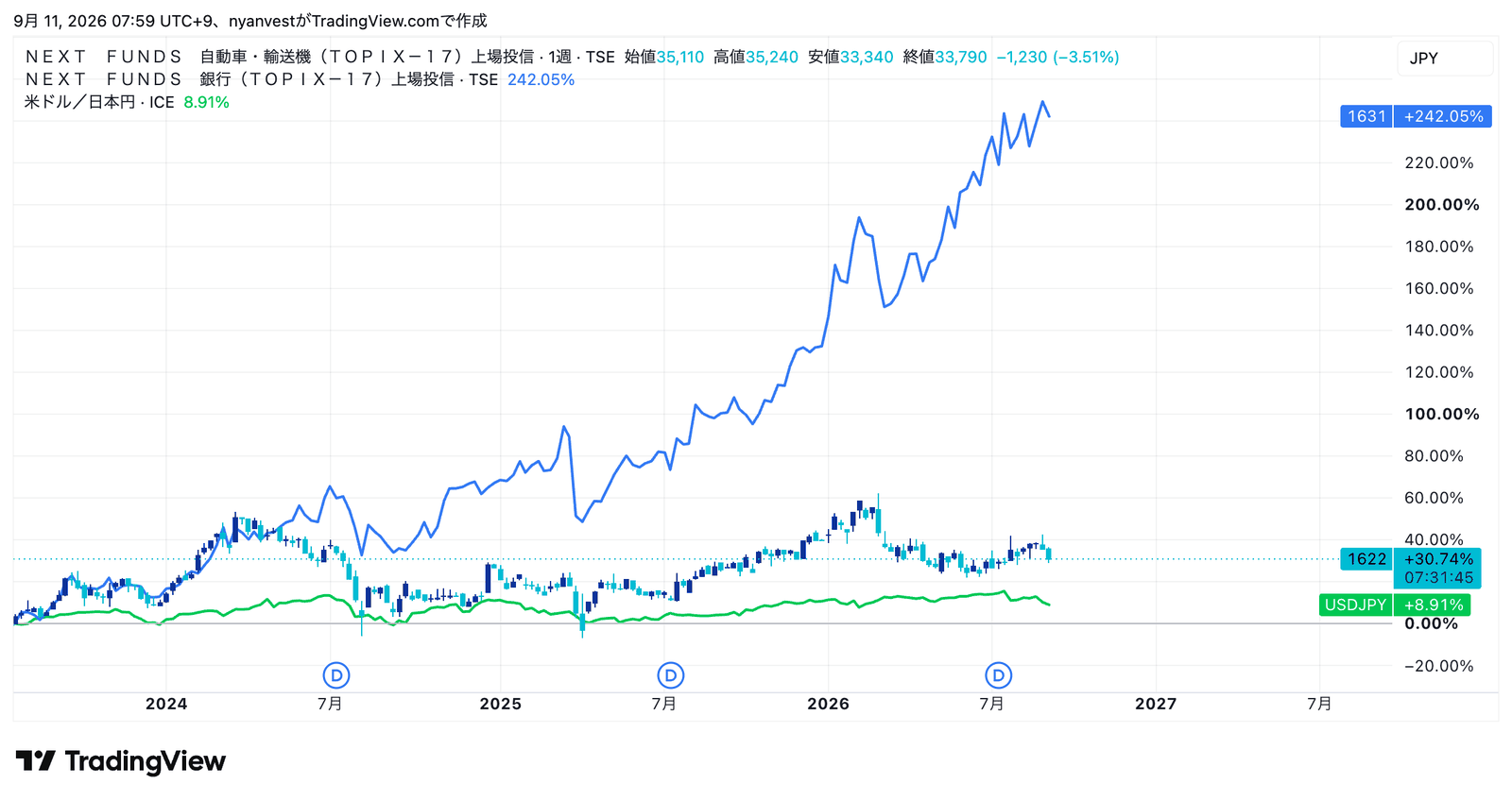Screen dimensions: 1512x801
Task: Click the snapshot creation date header text
Action: click(250, 21)
